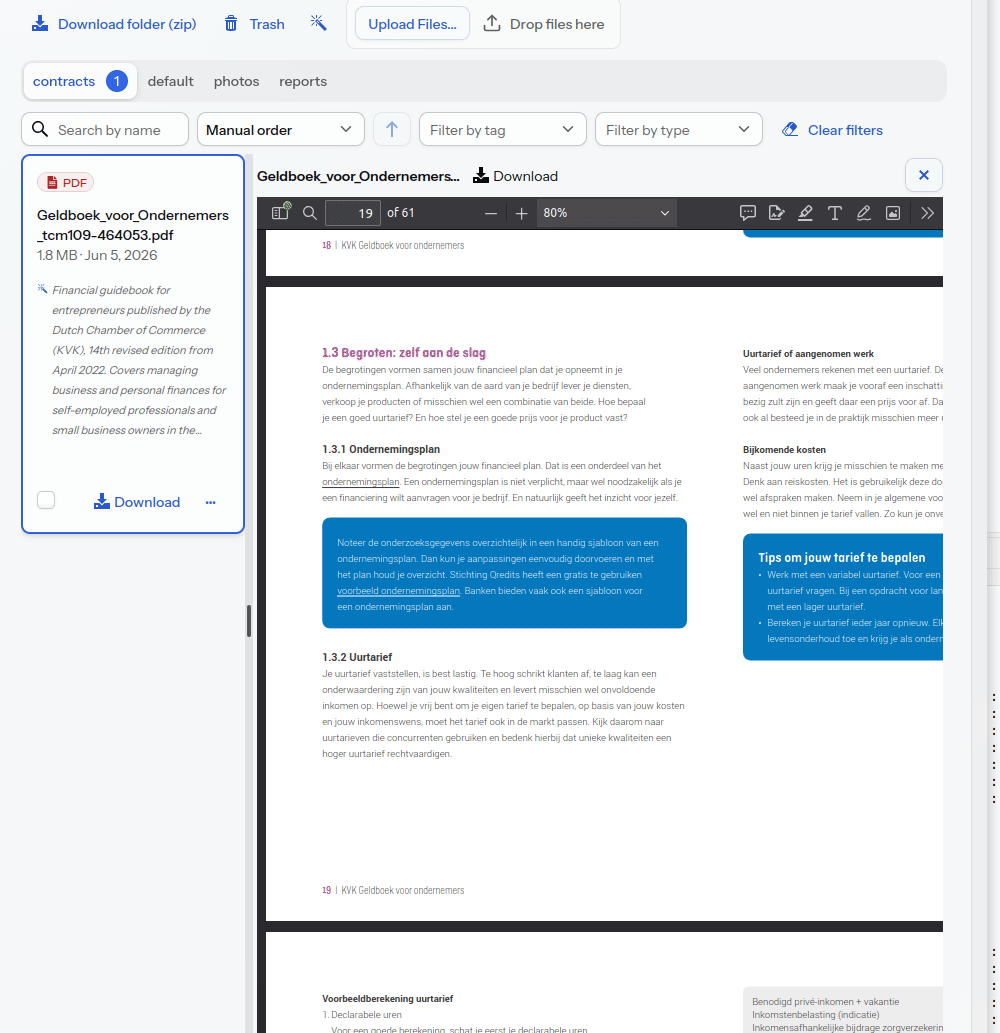This screenshot has height=1033, width=1000.
Task: Close the PDF preview panel
Action: (x=924, y=175)
